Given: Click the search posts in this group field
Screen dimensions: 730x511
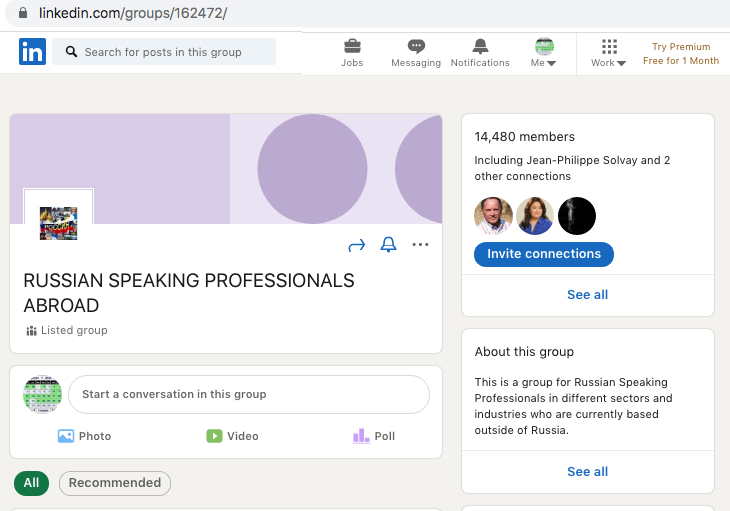Looking at the screenshot, I should click(164, 52).
